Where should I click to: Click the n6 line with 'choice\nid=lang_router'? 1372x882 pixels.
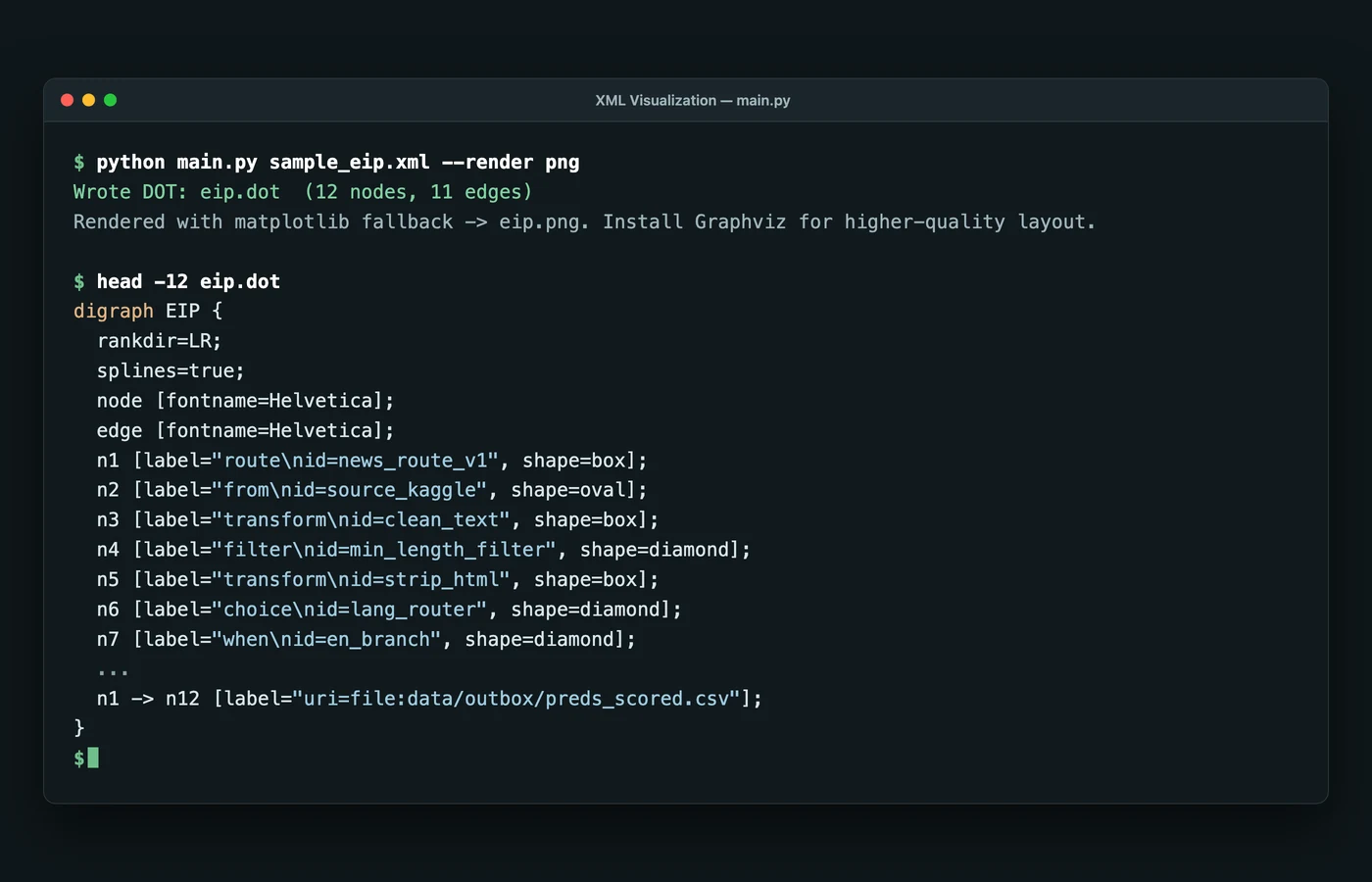(x=389, y=610)
